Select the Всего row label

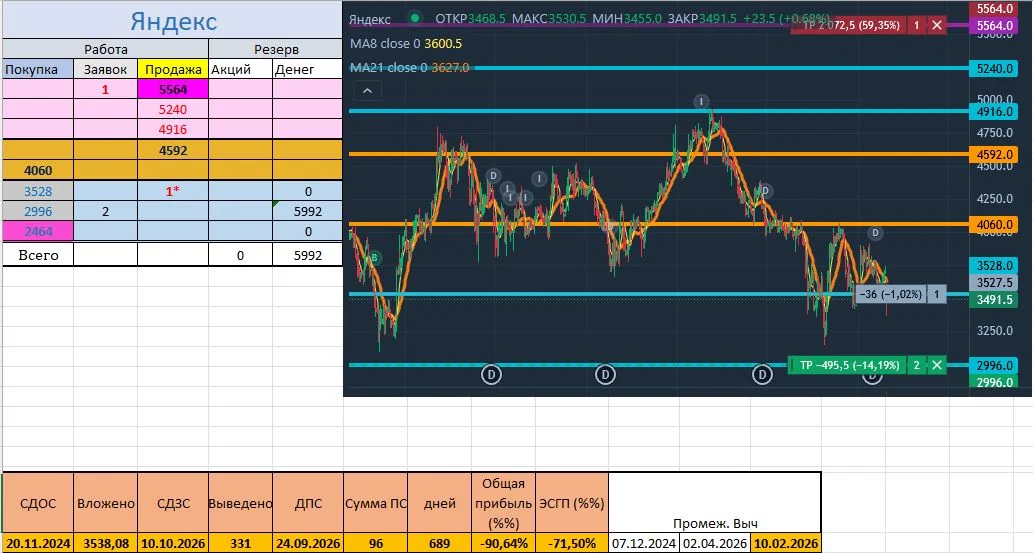pyautogui.click(x=38, y=255)
